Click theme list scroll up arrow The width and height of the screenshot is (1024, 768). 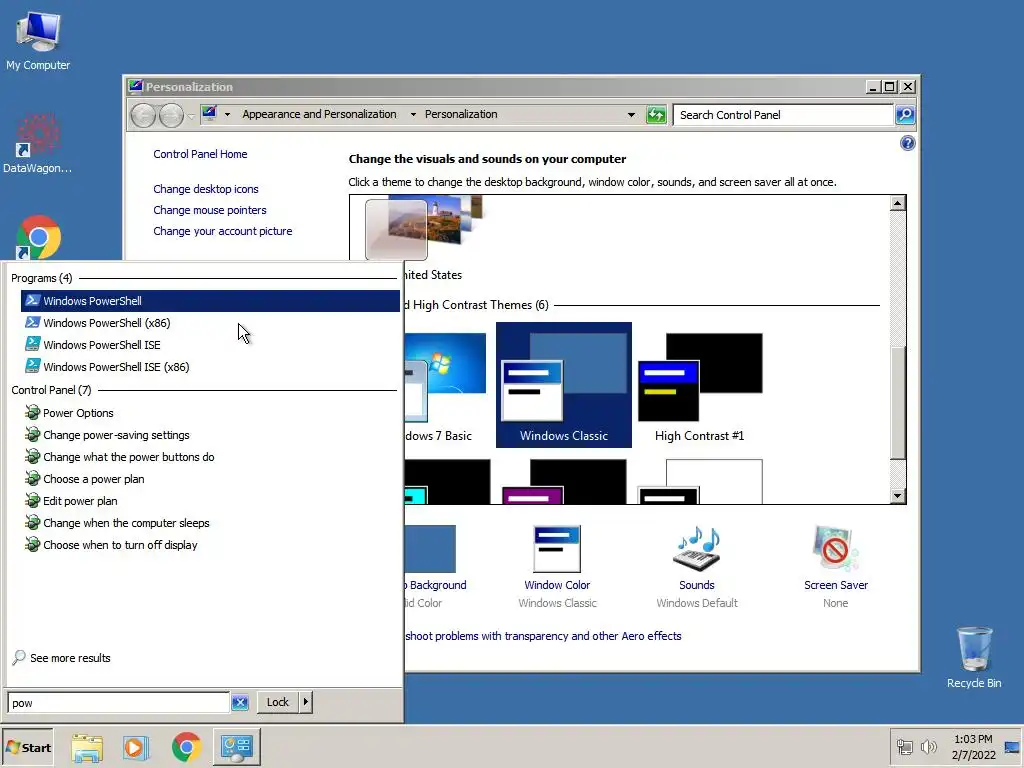coord(898,203)
